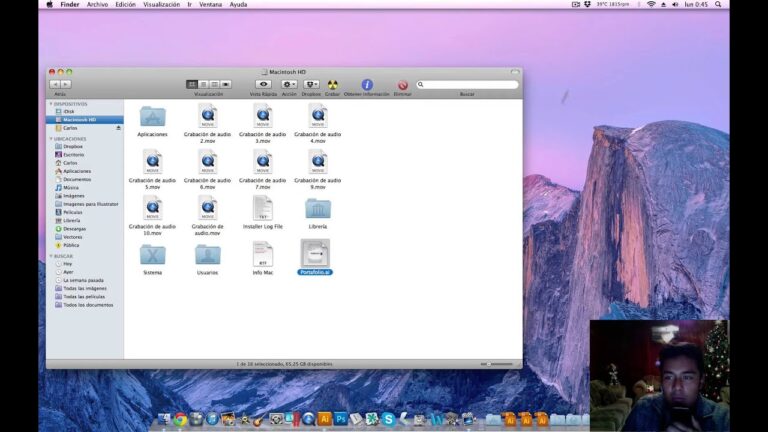Select Grabación de audio 4.mov file
768x432 pixels.
pyautogui.click(x=318, y=116)
